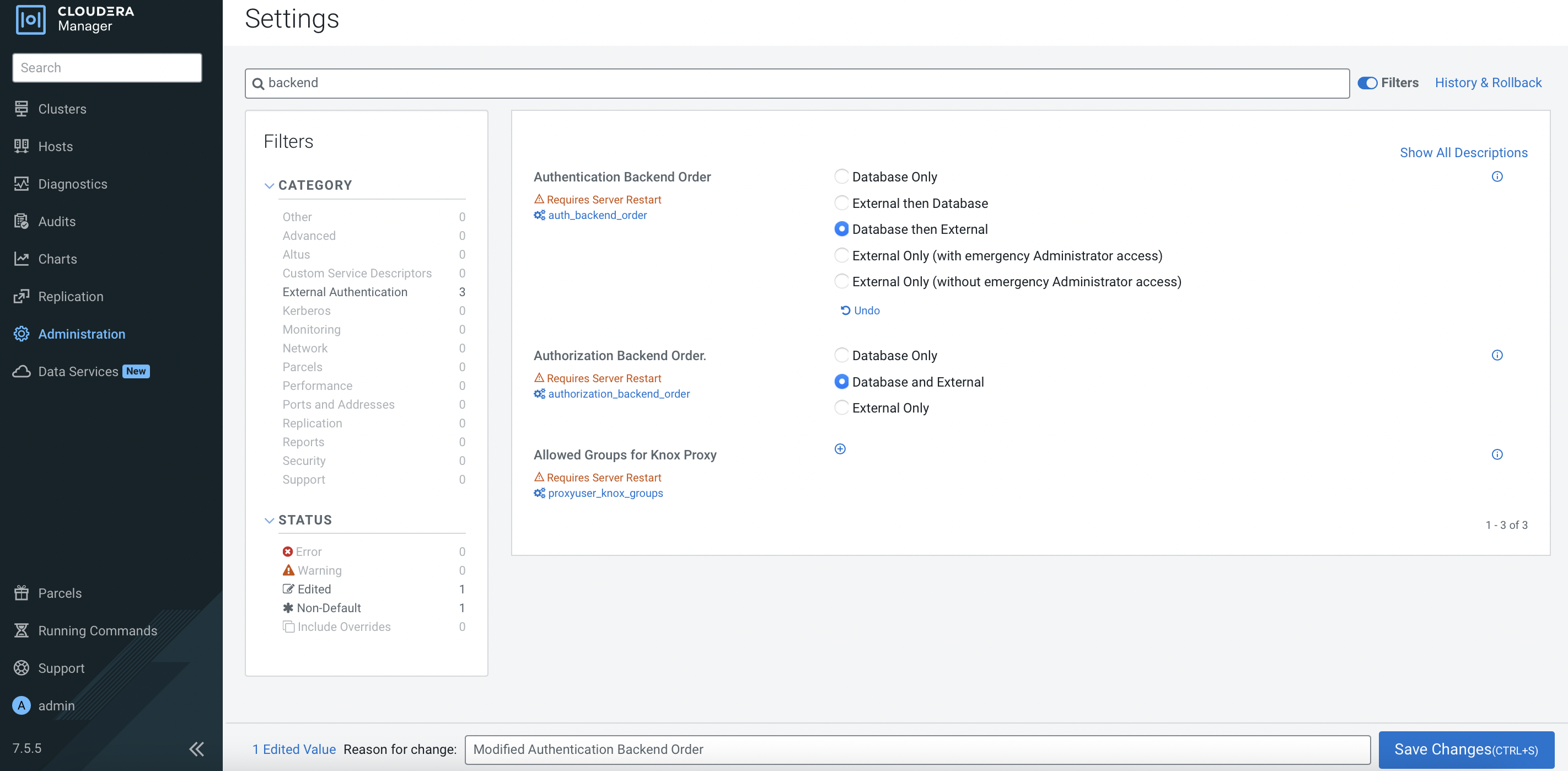This screenshot has width=1568, height=771.
Task: Click the Undo icon for authentication order
Action: coord(846,310)
